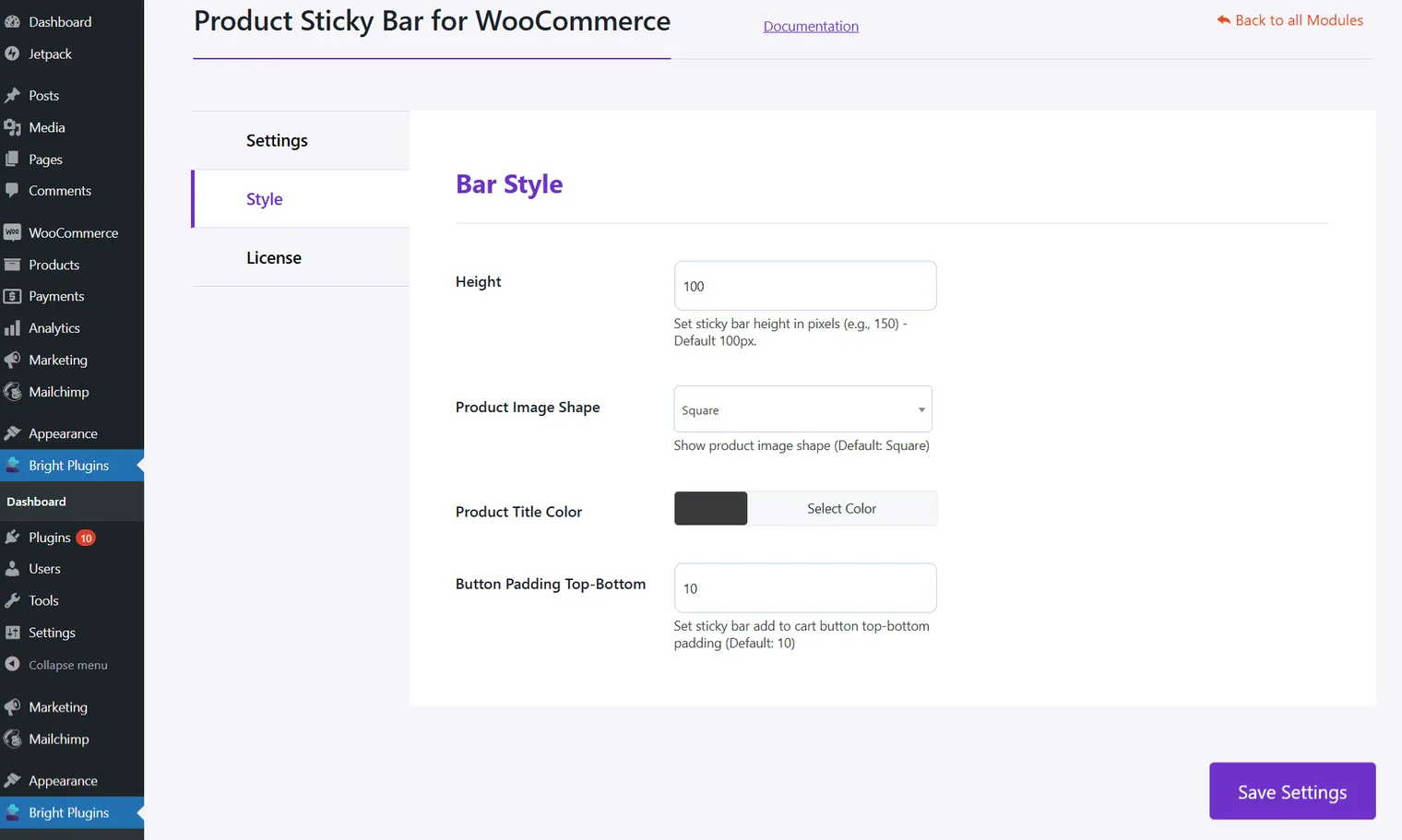This screenshot has height=840, width=1402.
Task: Click the Select Color button
Action: click(842, 508)
